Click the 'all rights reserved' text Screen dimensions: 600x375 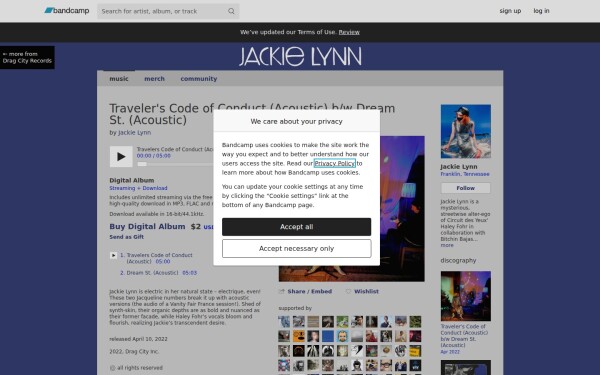pos(140,368)
